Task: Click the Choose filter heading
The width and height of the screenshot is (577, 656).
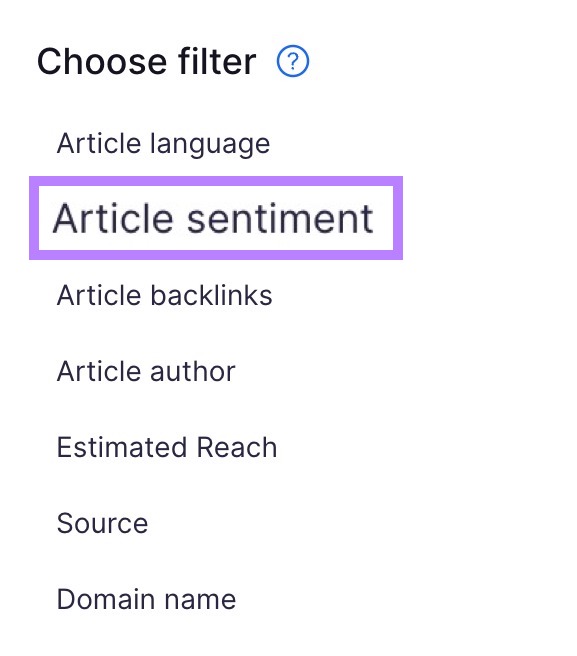Action: [x=146, y=62]
